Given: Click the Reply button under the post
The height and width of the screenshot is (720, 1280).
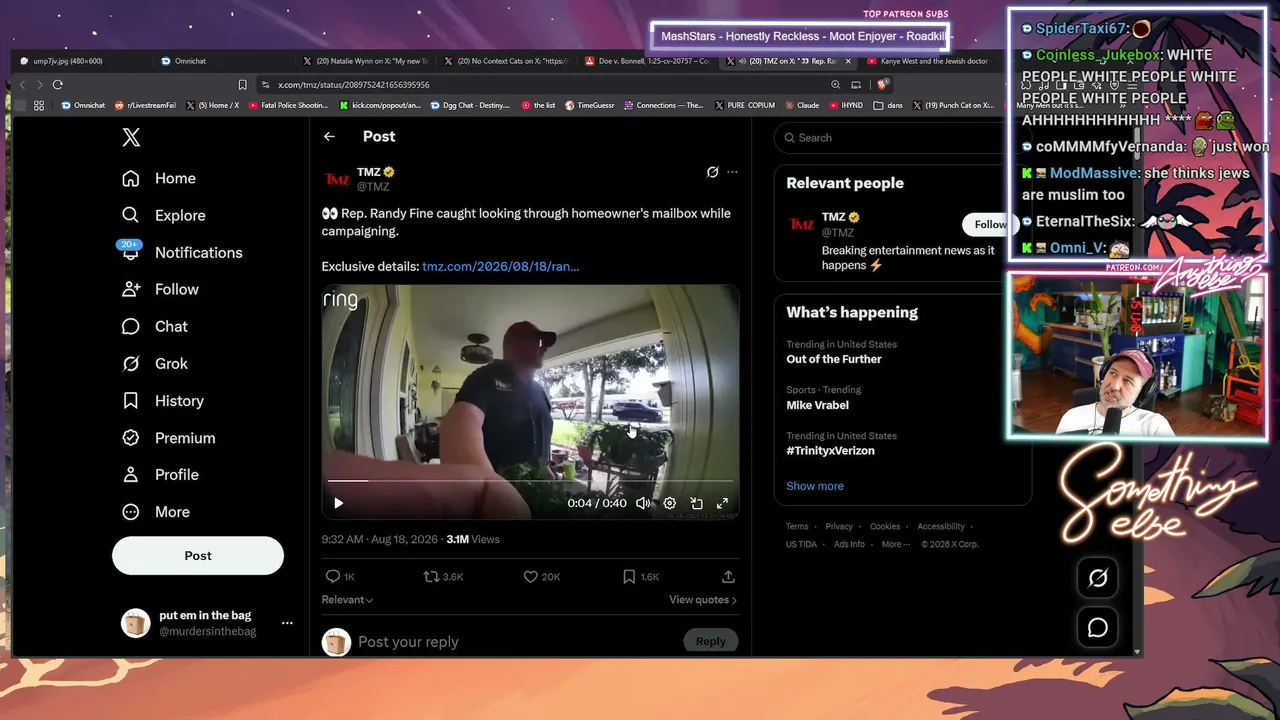Looking at the screenshot, I should pos(711,641).
